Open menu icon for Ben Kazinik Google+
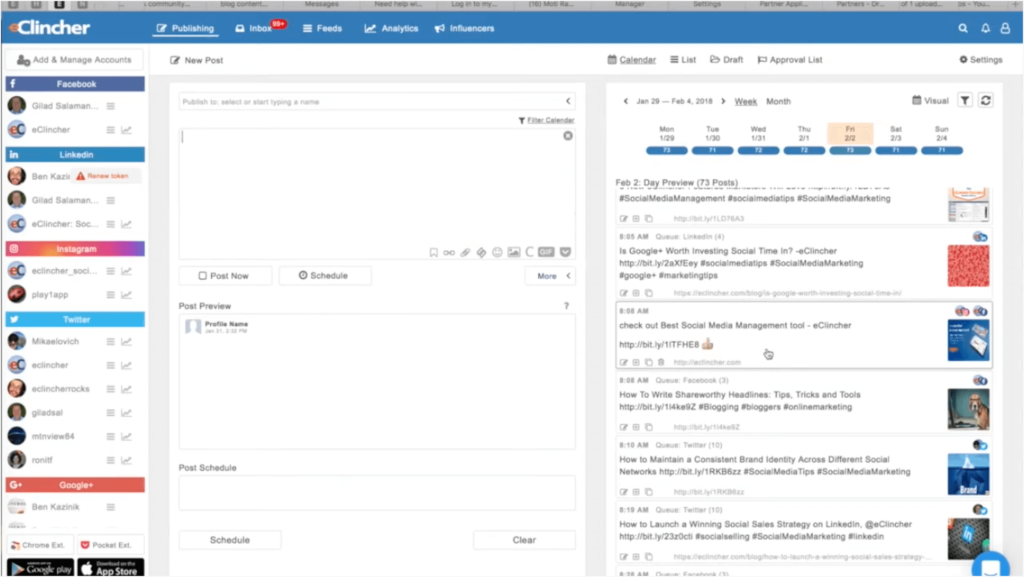The height and width of the screenshot is (577, 1024). pos(110,507)
